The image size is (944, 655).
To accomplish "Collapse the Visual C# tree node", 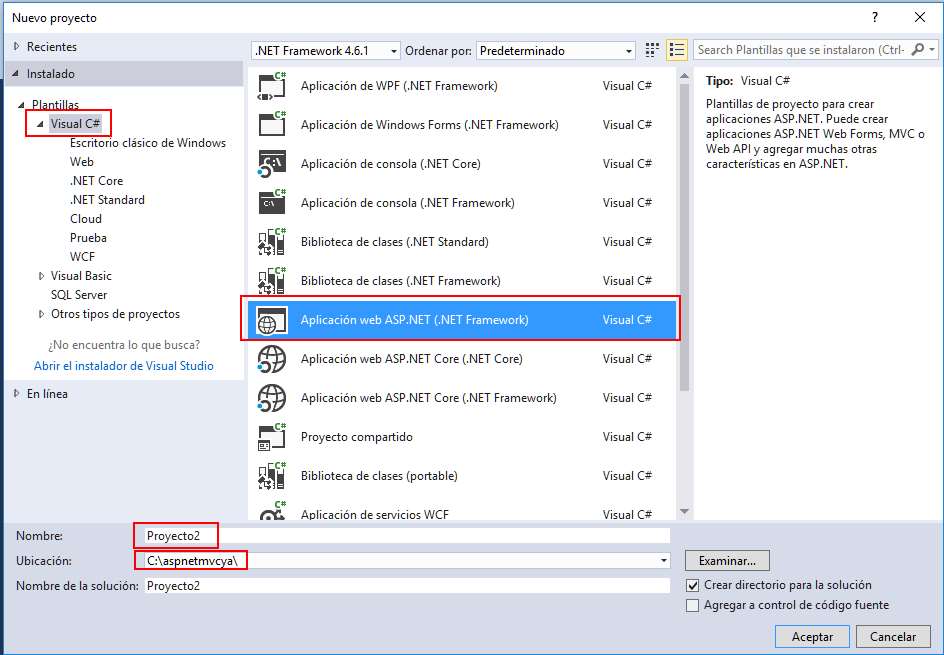I will 40,124.
